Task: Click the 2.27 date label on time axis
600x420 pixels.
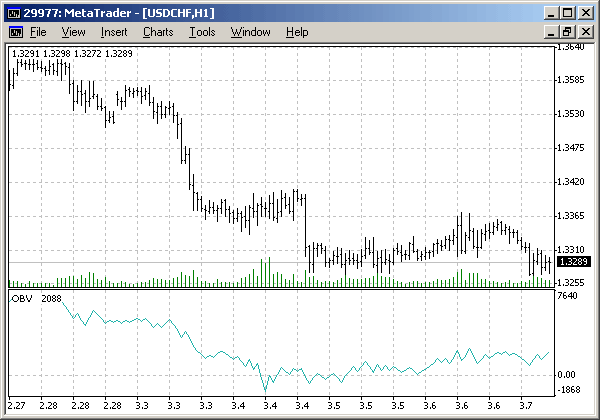Action: click(16, 405)
